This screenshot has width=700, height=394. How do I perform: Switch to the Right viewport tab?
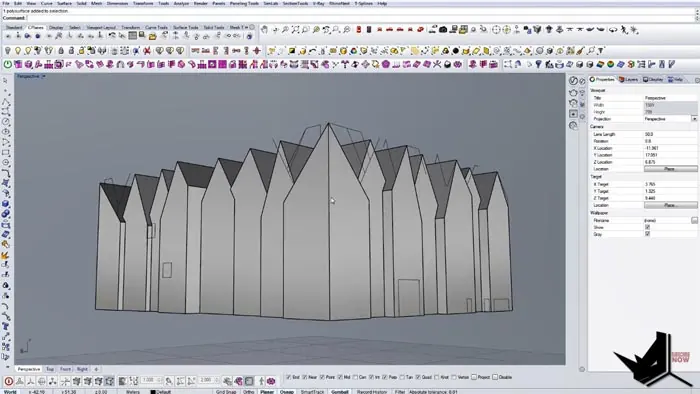82,369
